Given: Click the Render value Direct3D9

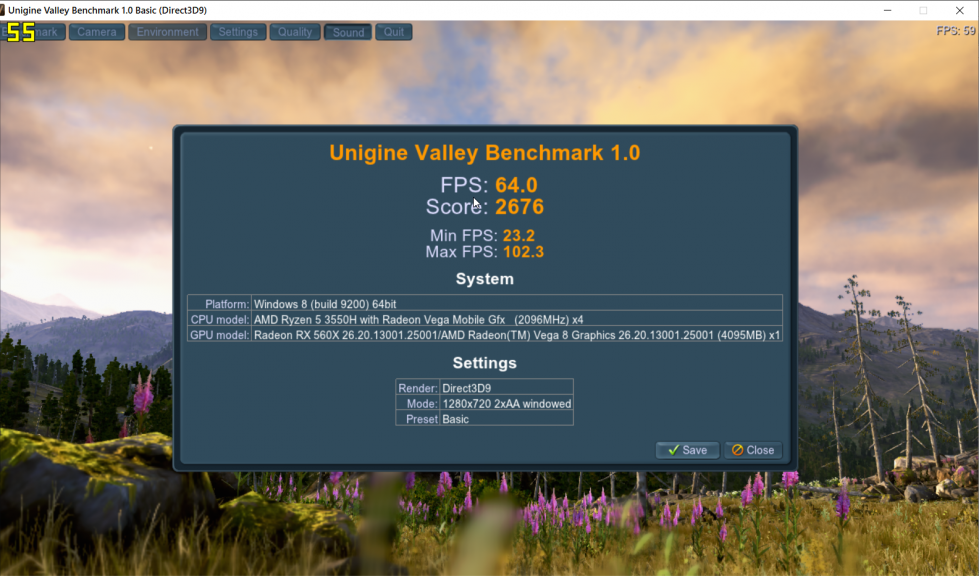Looking at the screenshot, I should pyautogui.click(x=466, y=388).
